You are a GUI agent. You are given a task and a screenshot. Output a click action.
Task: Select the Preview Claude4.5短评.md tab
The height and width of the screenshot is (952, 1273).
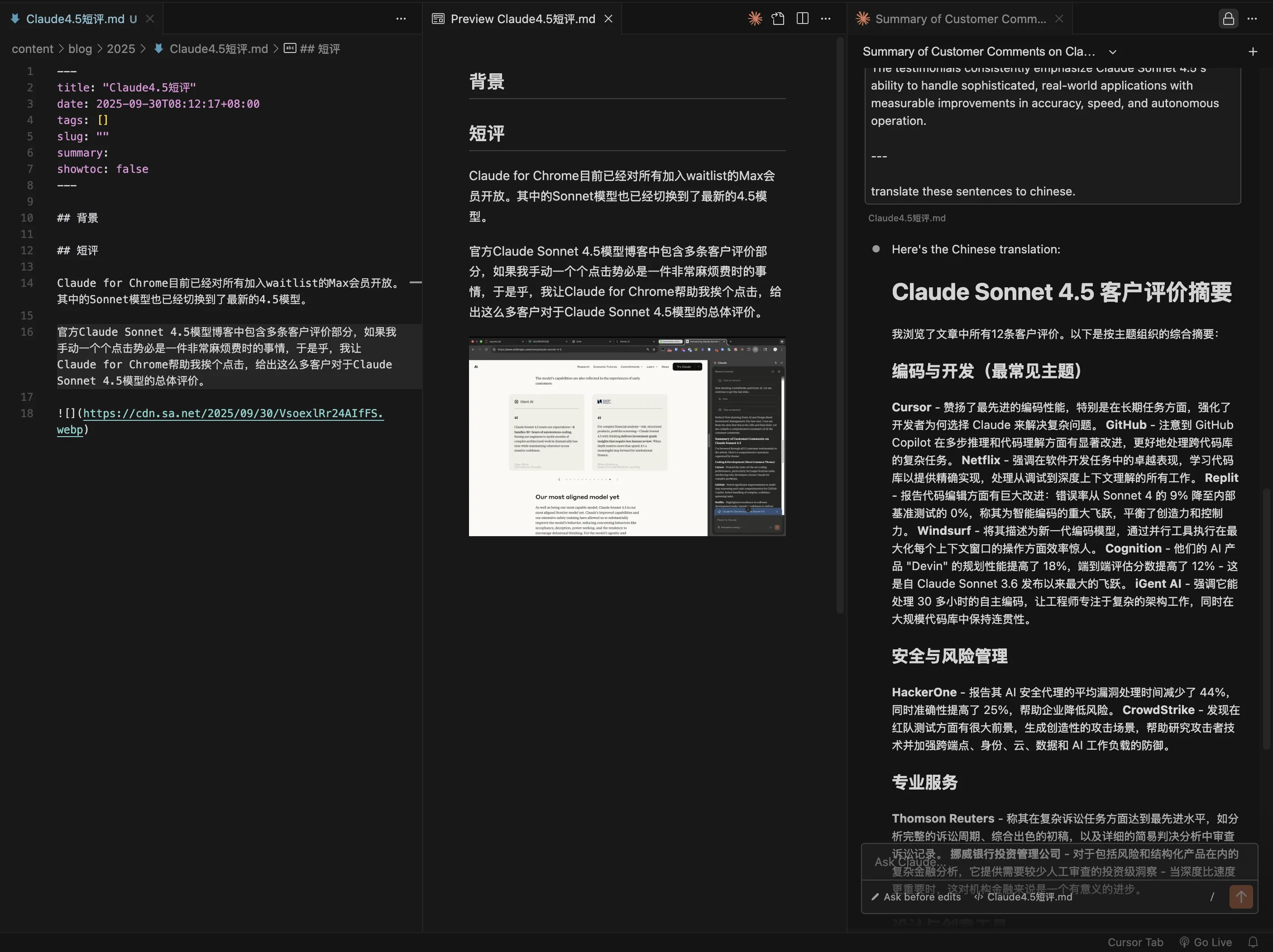pyautogui.click(x=522, y=19)
